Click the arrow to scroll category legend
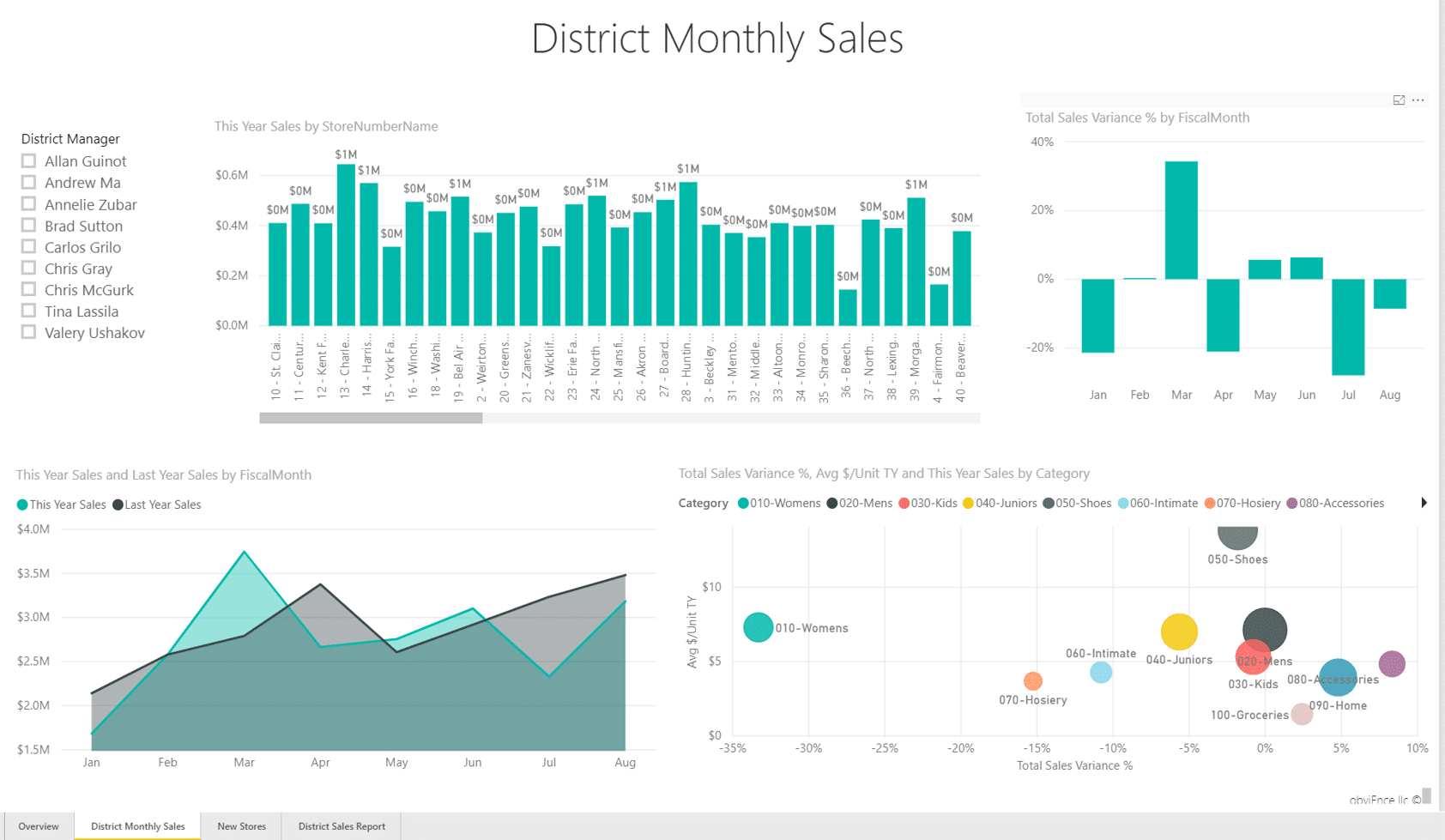Viewport: 1445px width, 840px height. pyautogui.click(x=1424, y=503)
